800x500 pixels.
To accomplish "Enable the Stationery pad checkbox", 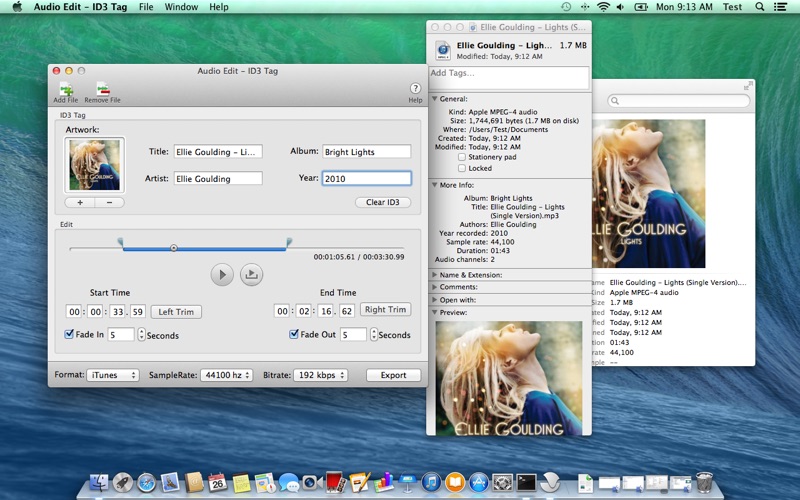I will click(462, 157).
